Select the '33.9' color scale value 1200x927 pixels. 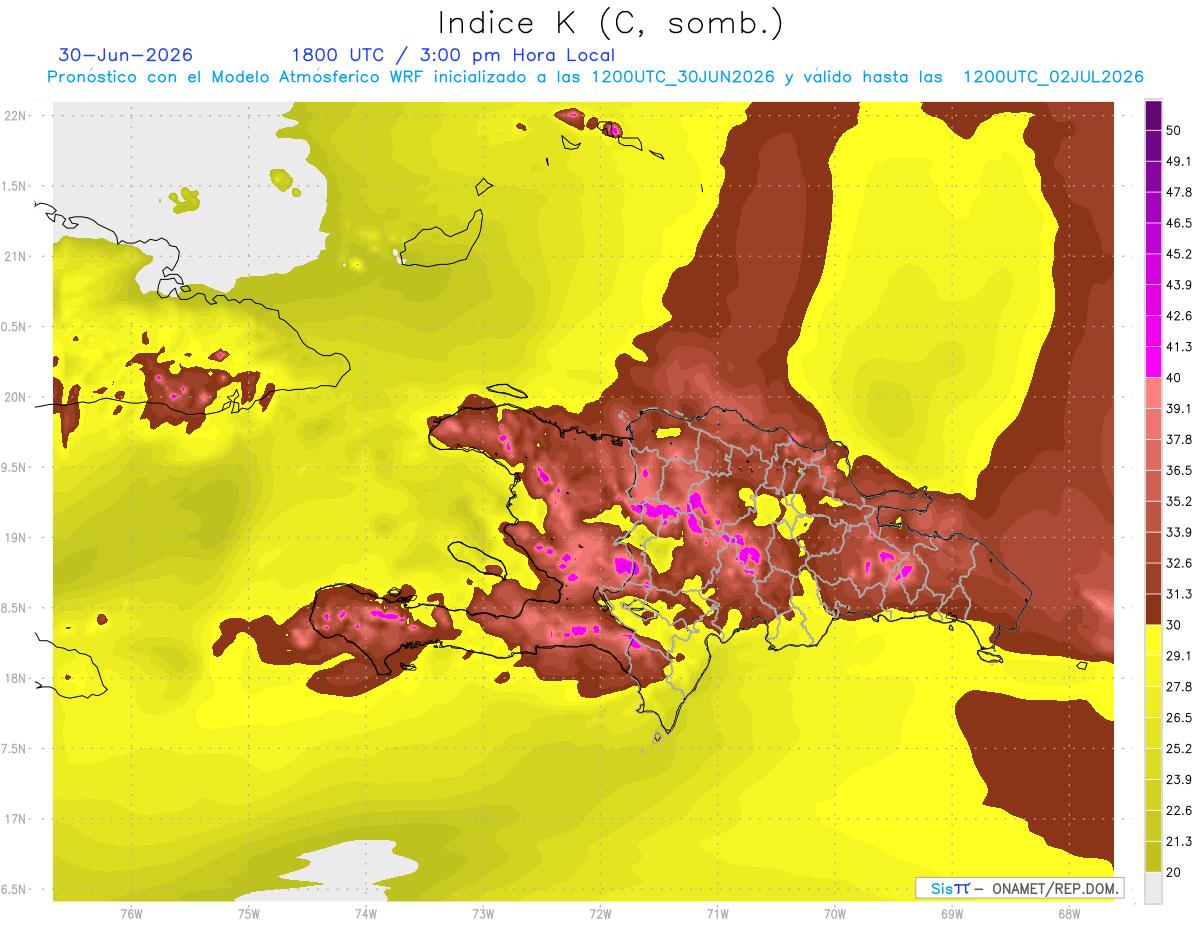(x=1179, y=532)
